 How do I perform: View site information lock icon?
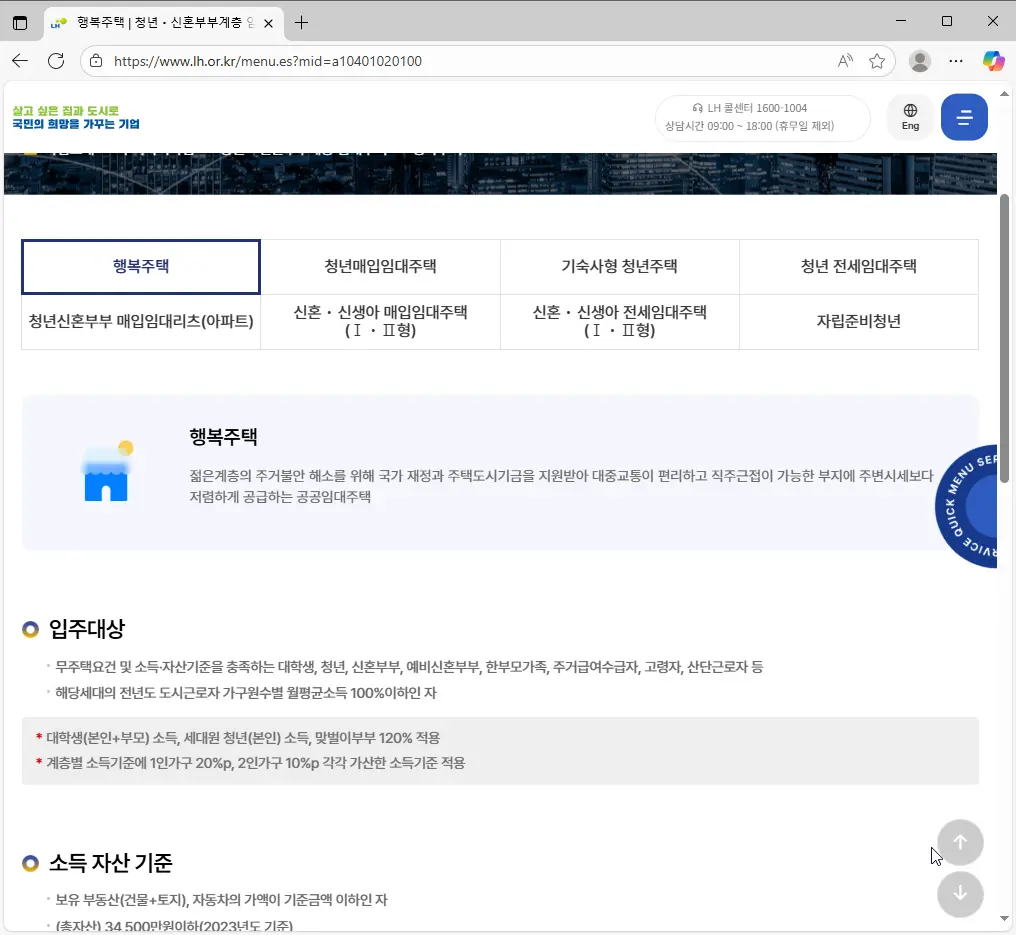click(96, 61)
